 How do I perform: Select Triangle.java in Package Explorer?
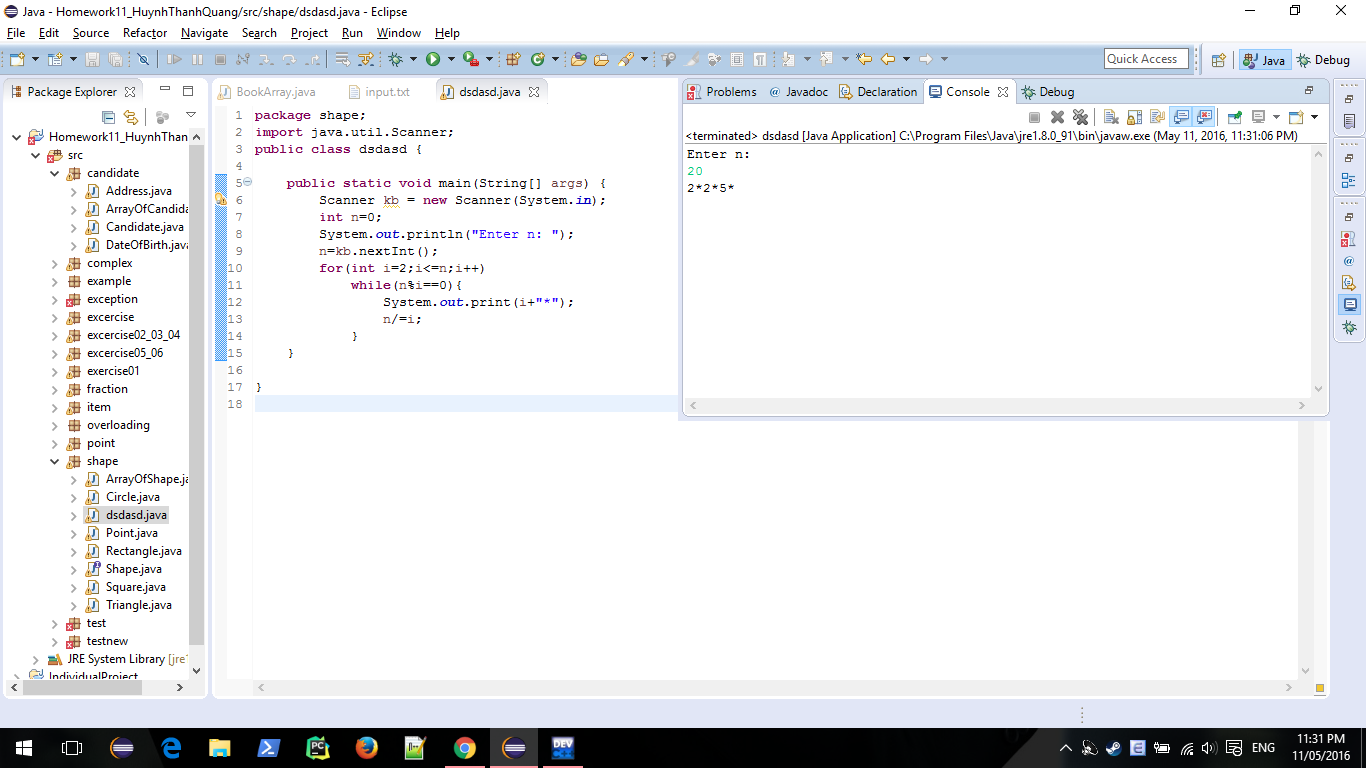(x=138, y=605)
